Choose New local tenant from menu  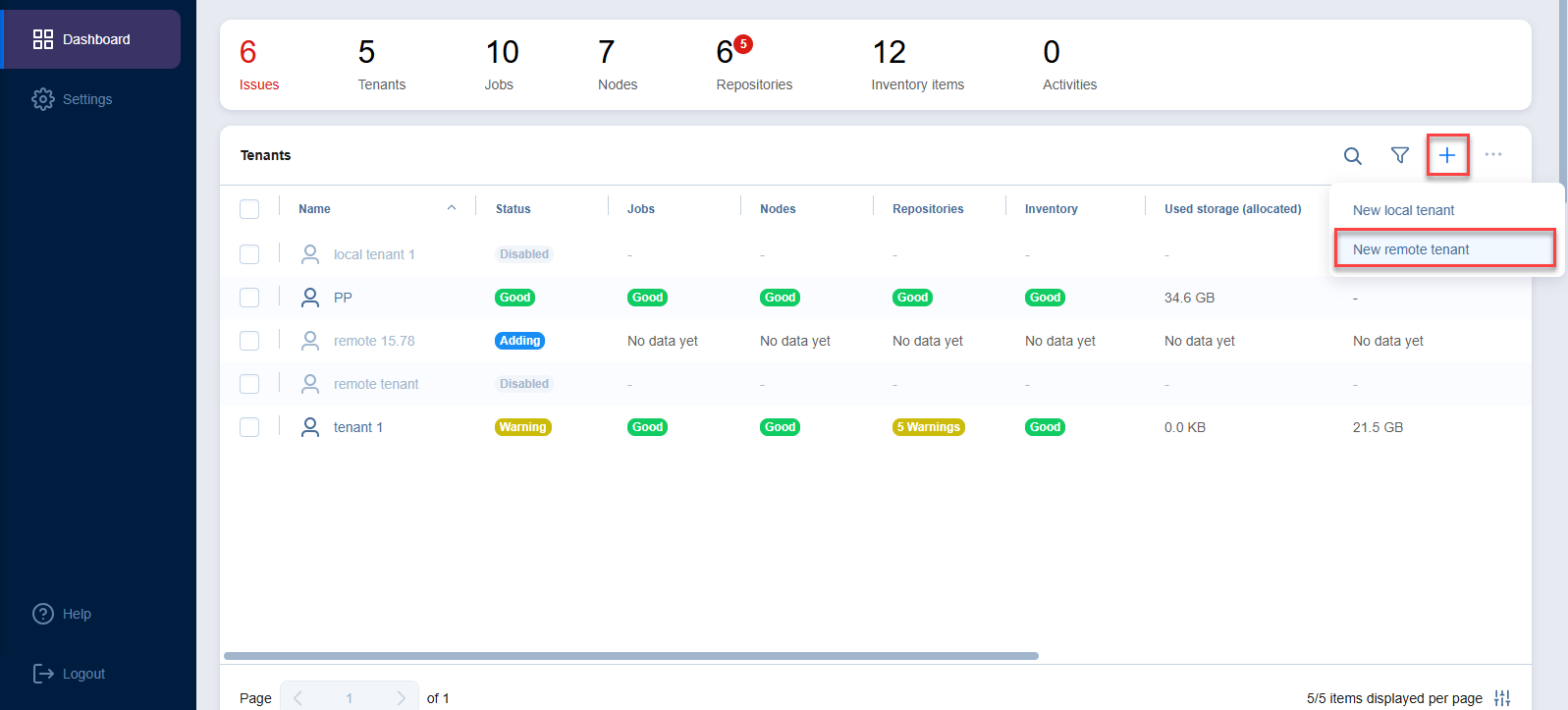point(1403,210)
